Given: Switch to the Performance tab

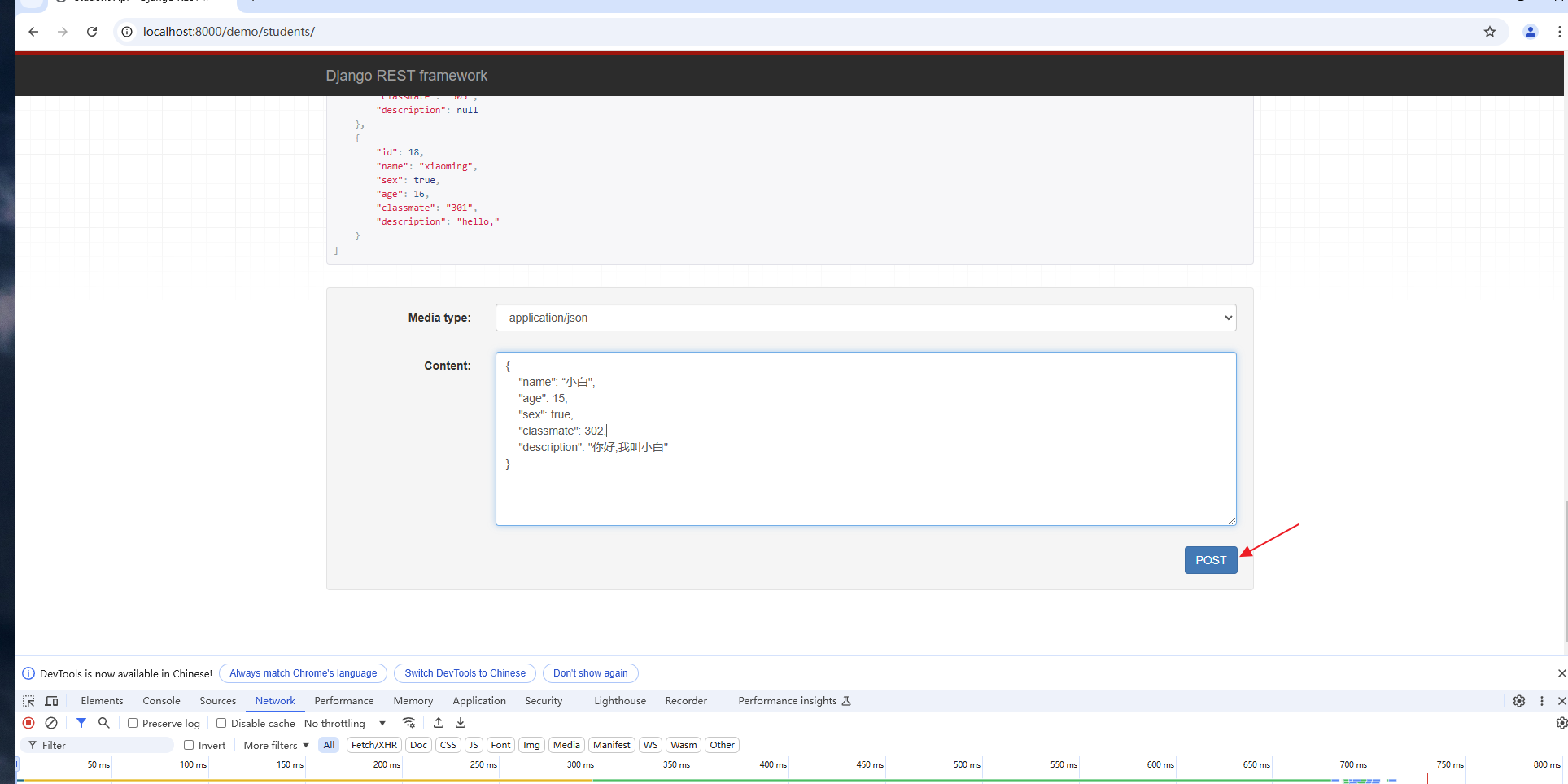Looking at the screenshot, I should click(x=344, y=701).
